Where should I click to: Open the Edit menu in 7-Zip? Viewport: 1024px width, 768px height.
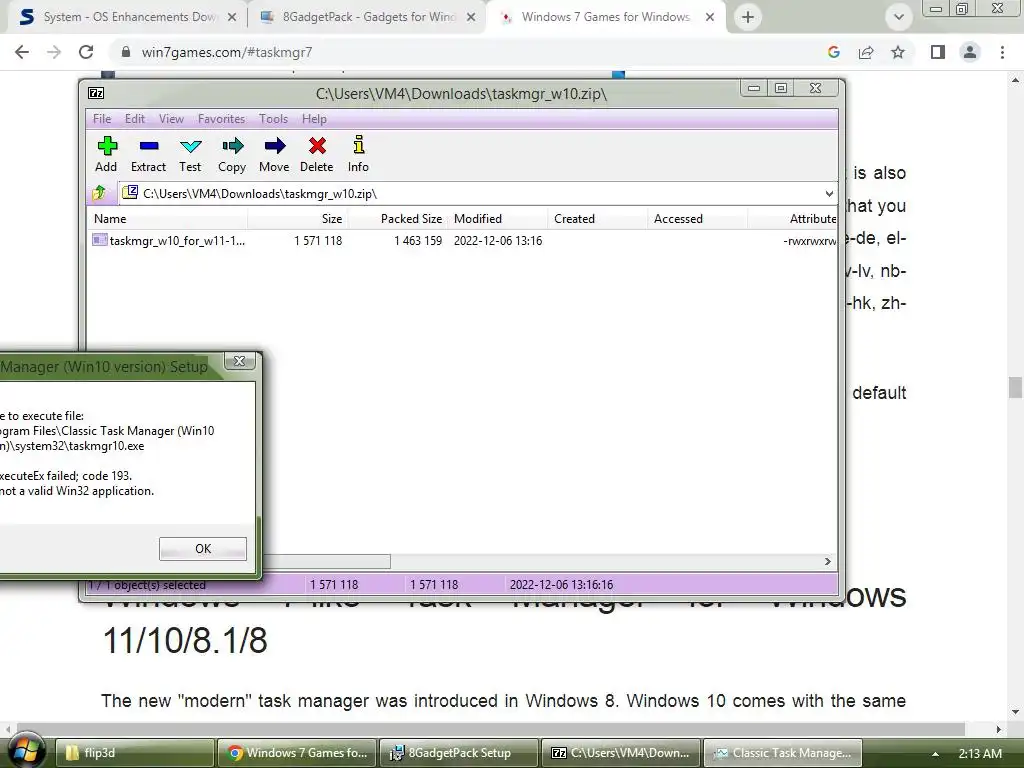pos(135,119)
